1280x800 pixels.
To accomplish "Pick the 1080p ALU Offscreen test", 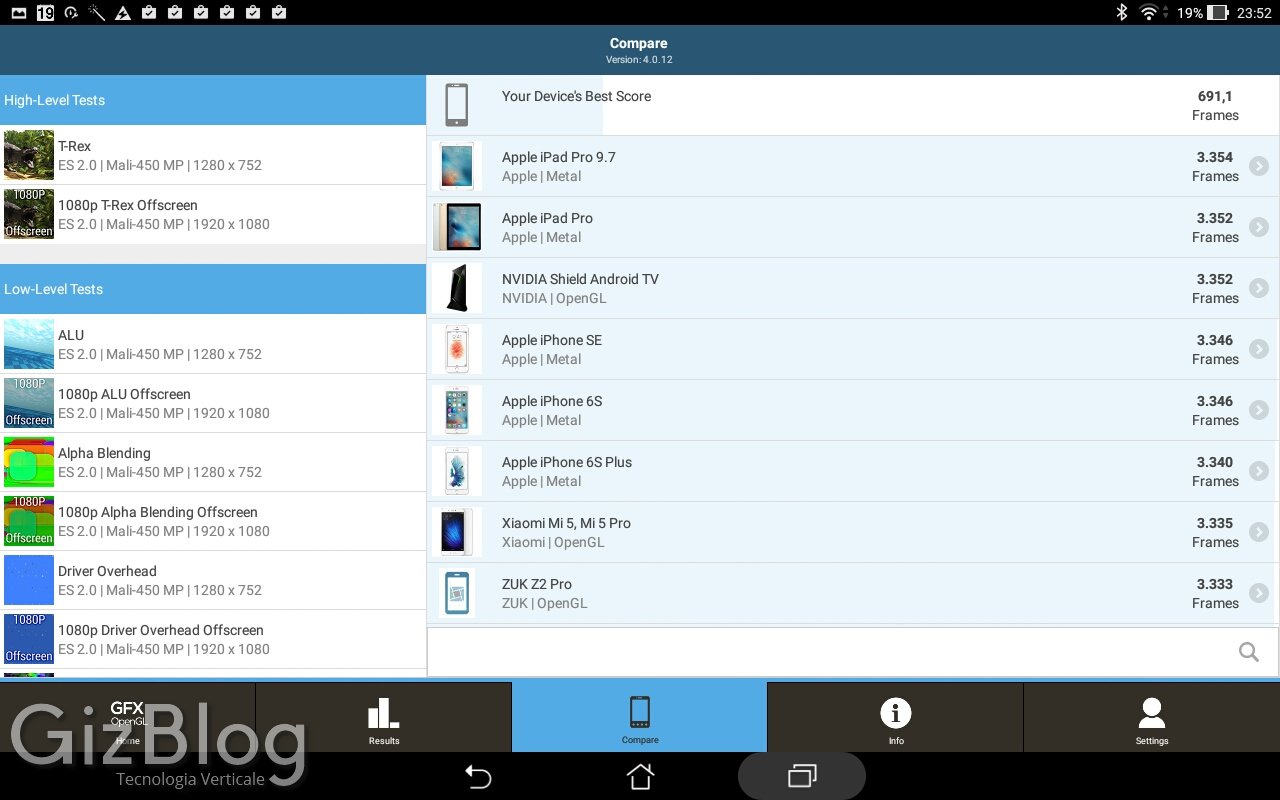I will coord(213,403).
